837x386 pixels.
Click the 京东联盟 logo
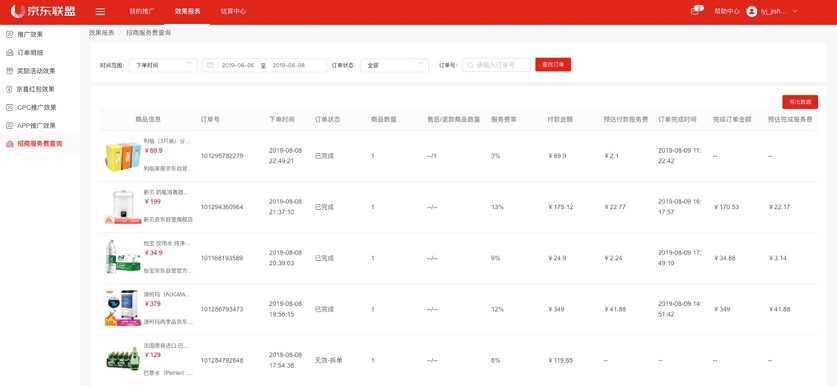[x=43, y=11]
